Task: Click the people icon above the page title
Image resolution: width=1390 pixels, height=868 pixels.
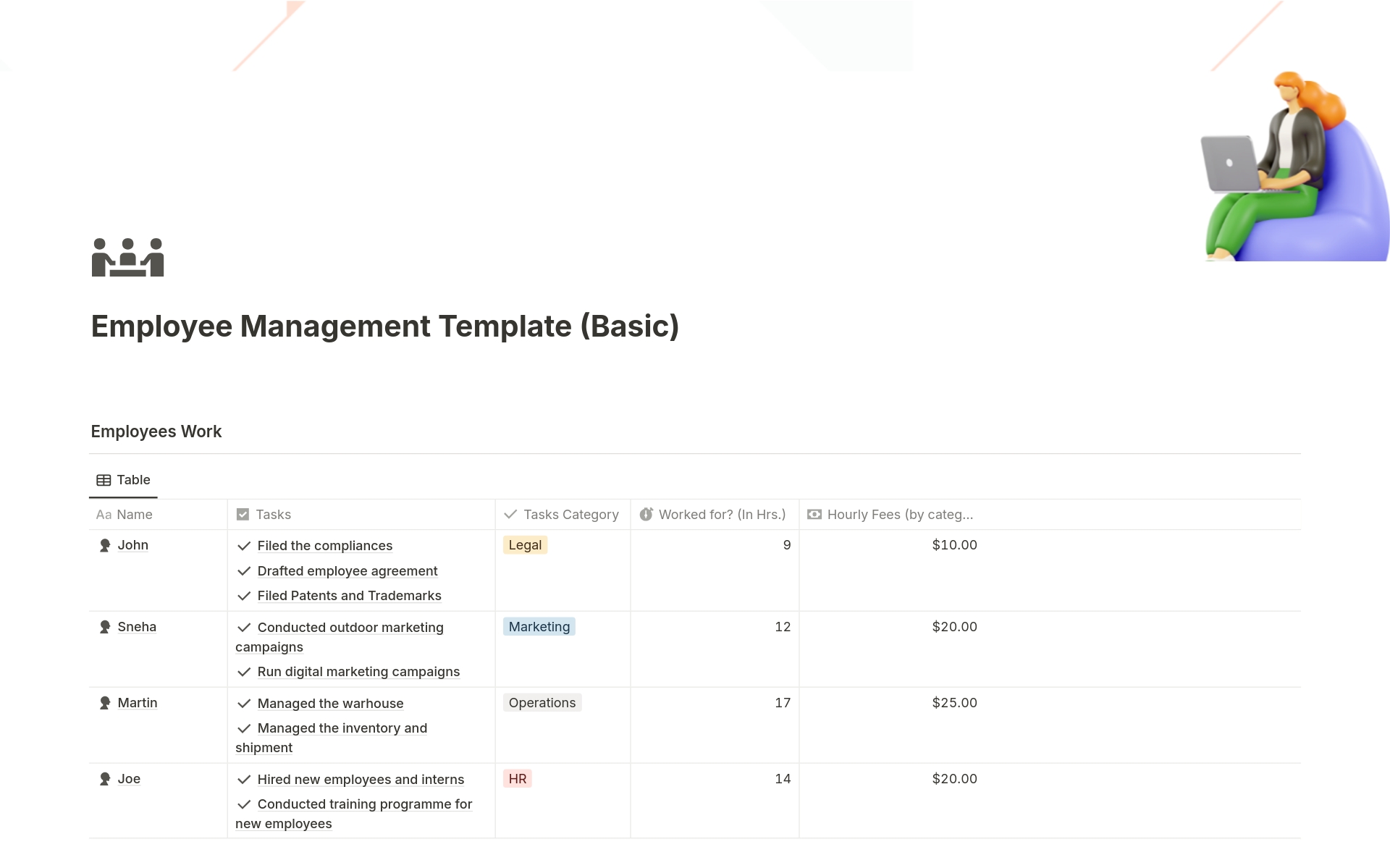Action: click(127, 258)
